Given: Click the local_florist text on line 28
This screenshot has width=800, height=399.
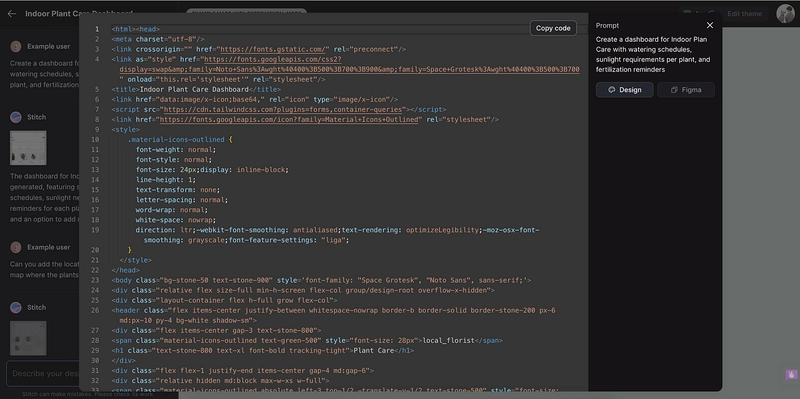Looking at the screenshot, I should (448, 340).
